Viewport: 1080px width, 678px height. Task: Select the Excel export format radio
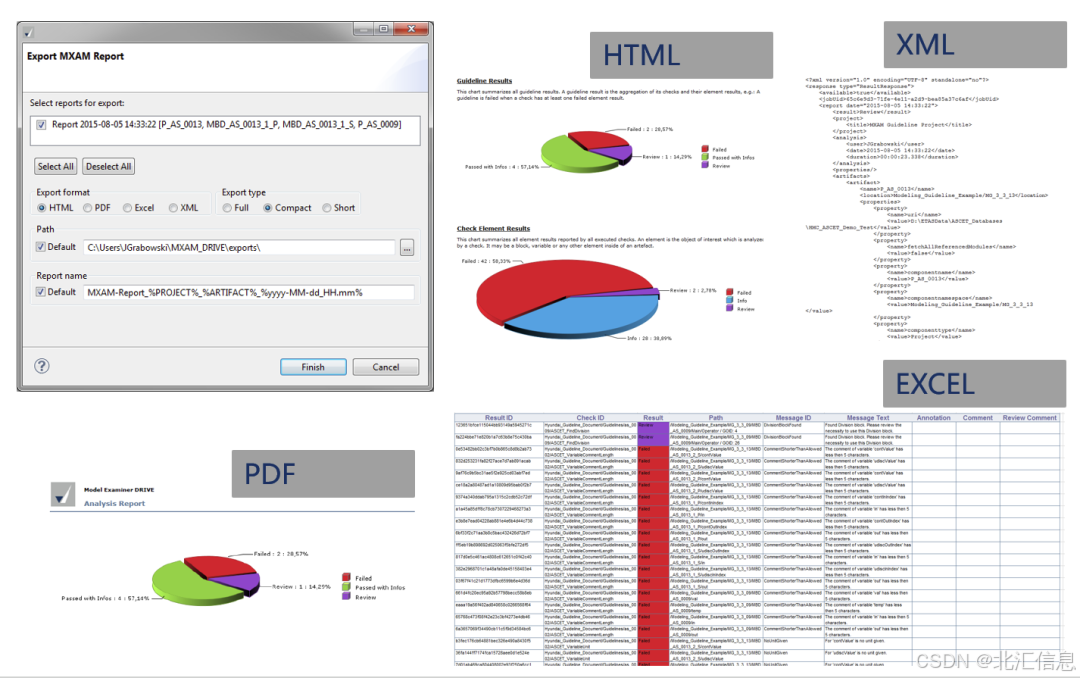pyautogui.click(x=127, y=207)
